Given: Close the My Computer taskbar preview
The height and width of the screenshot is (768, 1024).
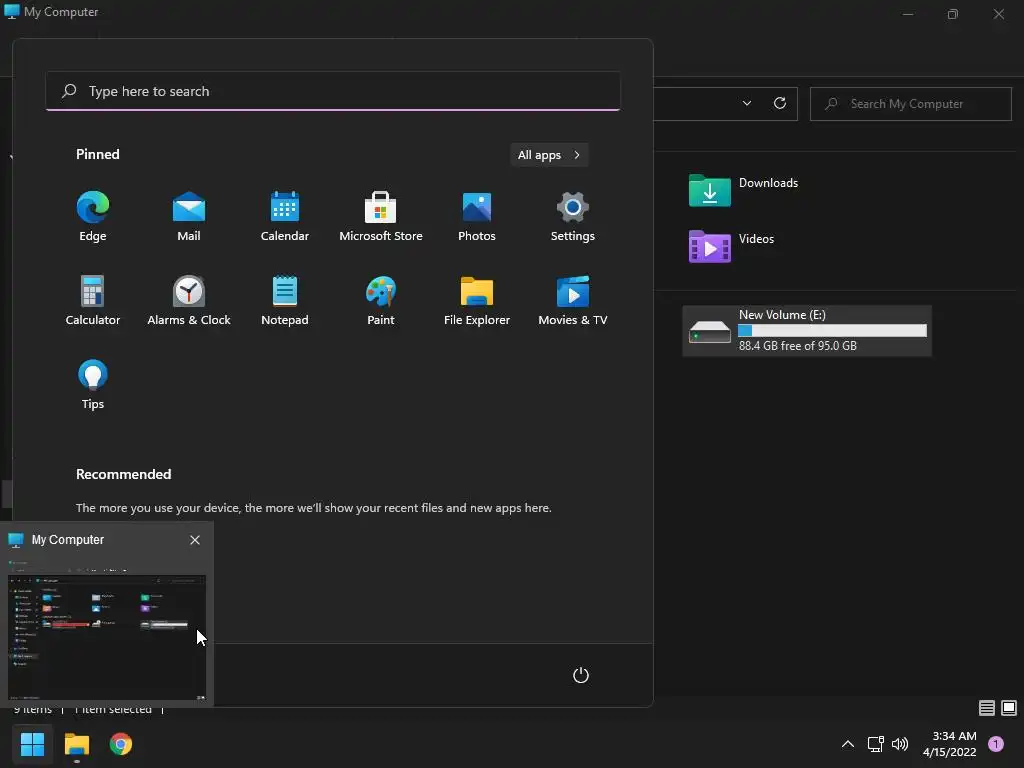Looking at the screenshot, I should pyautogui.click(x=195, y=540).
